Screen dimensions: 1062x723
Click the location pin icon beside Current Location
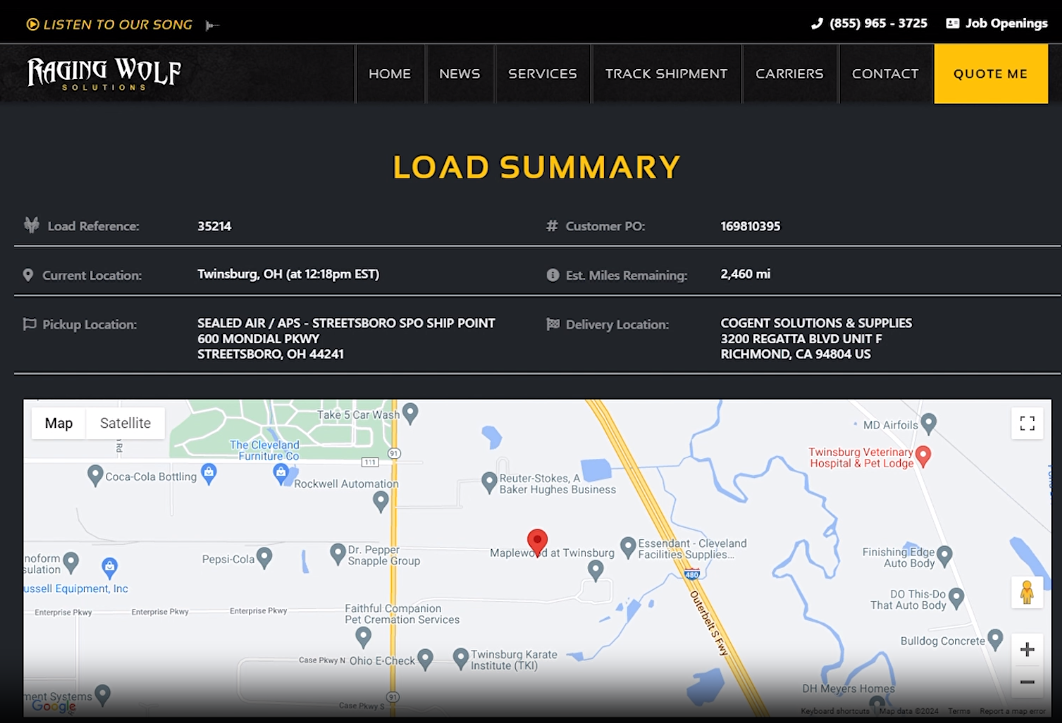pos(29,275)
